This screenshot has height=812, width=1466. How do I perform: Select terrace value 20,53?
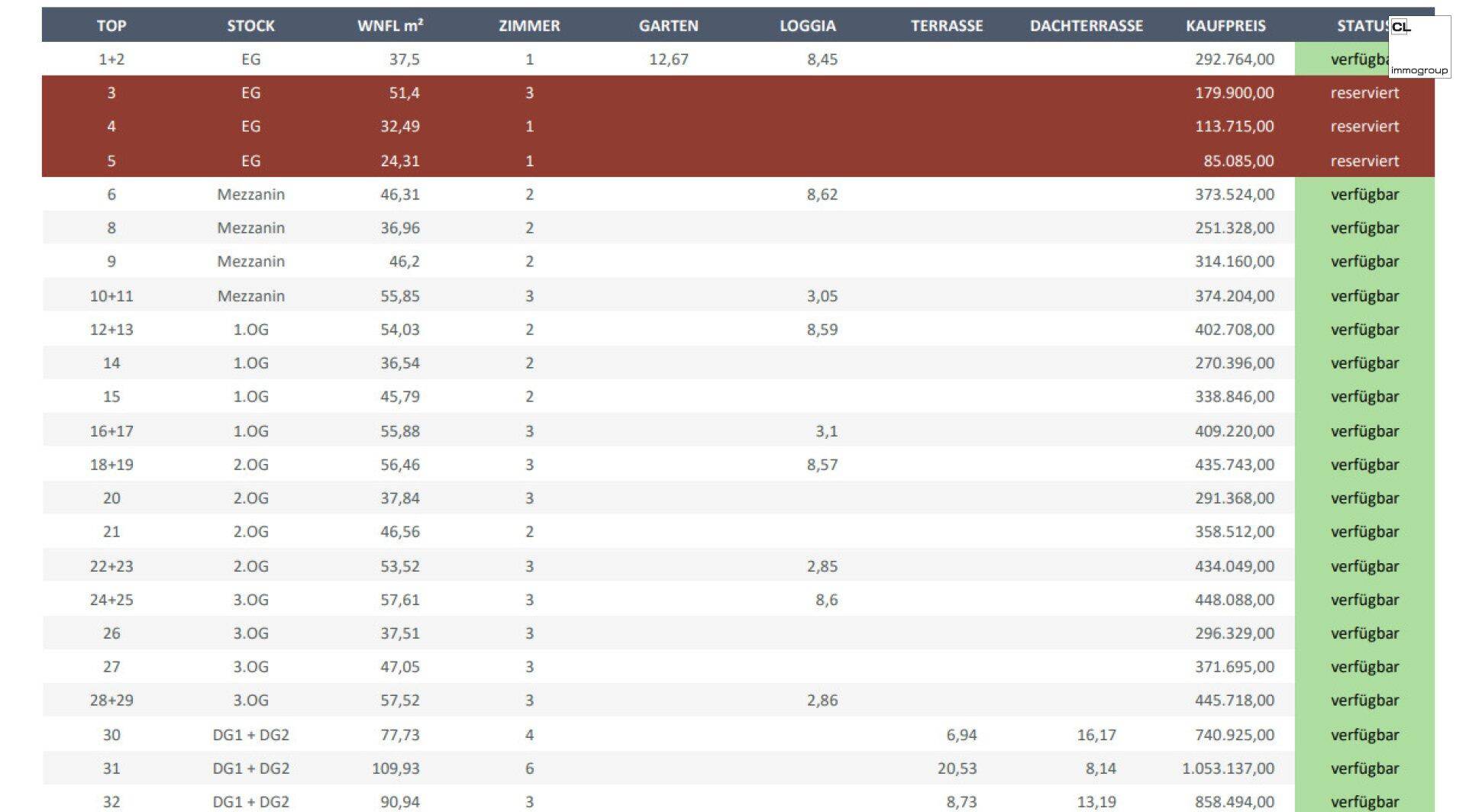tap(957, 768)
